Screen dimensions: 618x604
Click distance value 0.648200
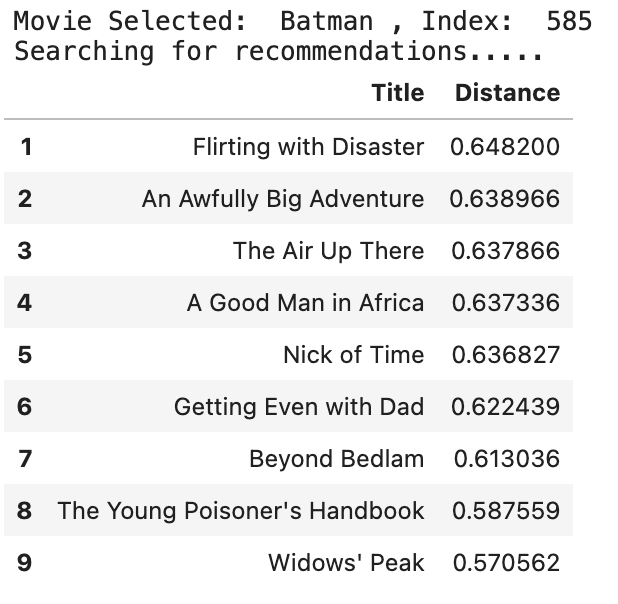click(505, 147)
